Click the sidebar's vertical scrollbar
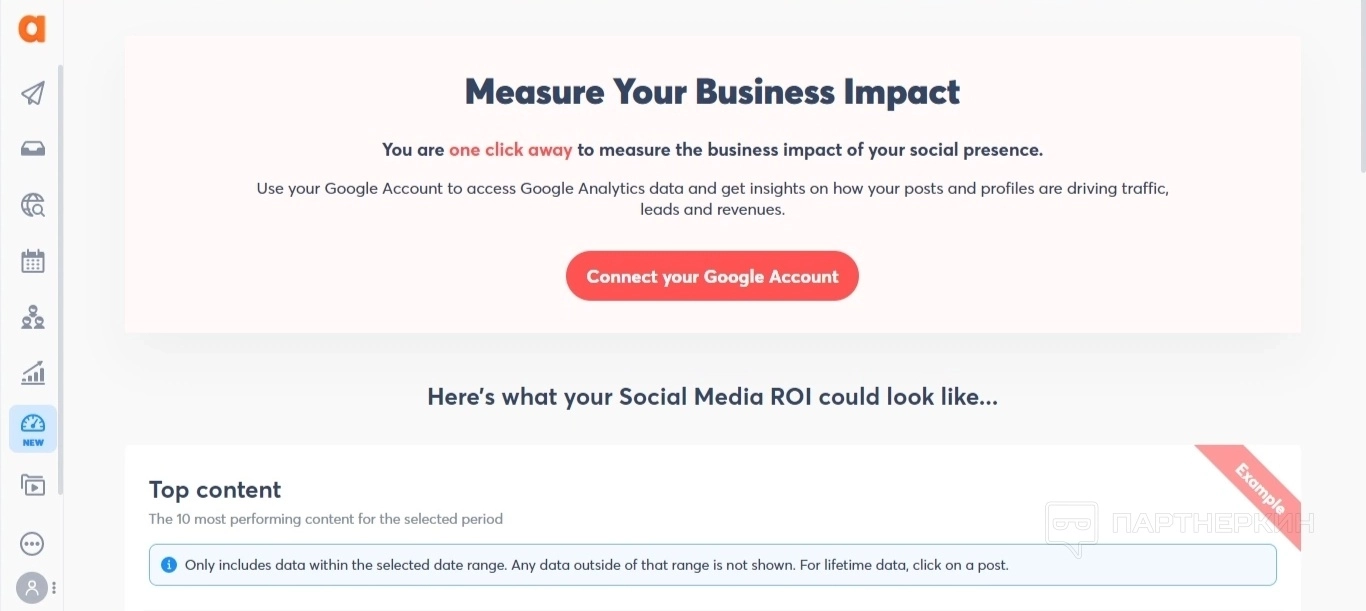This screenshot has width=1366, height=611. pos(60,280)
